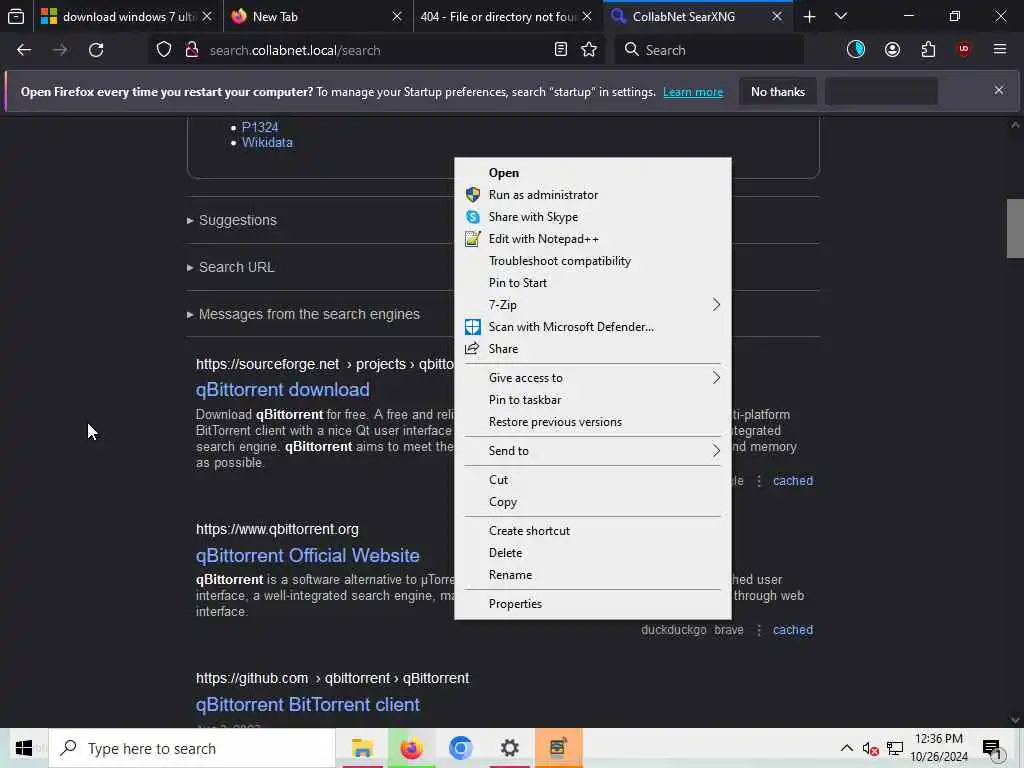Open the muted volume tray icon
The width and height of the screenshot is (1024, 768).
click(870, 748)
